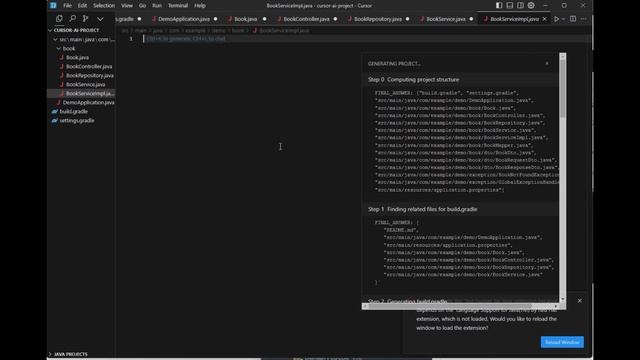Collapse the CURSOR-AI-PROJECT explorer section
Image resolution: width=640 pixels, height=360 pixels.
coord(76,30)
